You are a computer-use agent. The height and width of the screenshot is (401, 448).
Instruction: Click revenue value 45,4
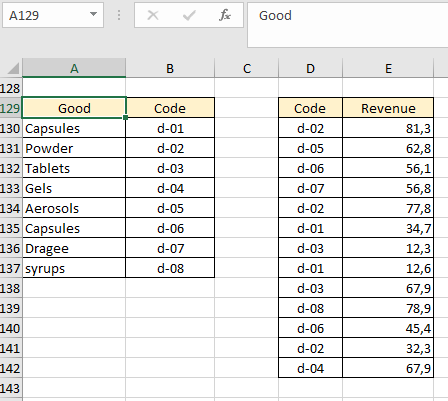(x=388, y=328)
